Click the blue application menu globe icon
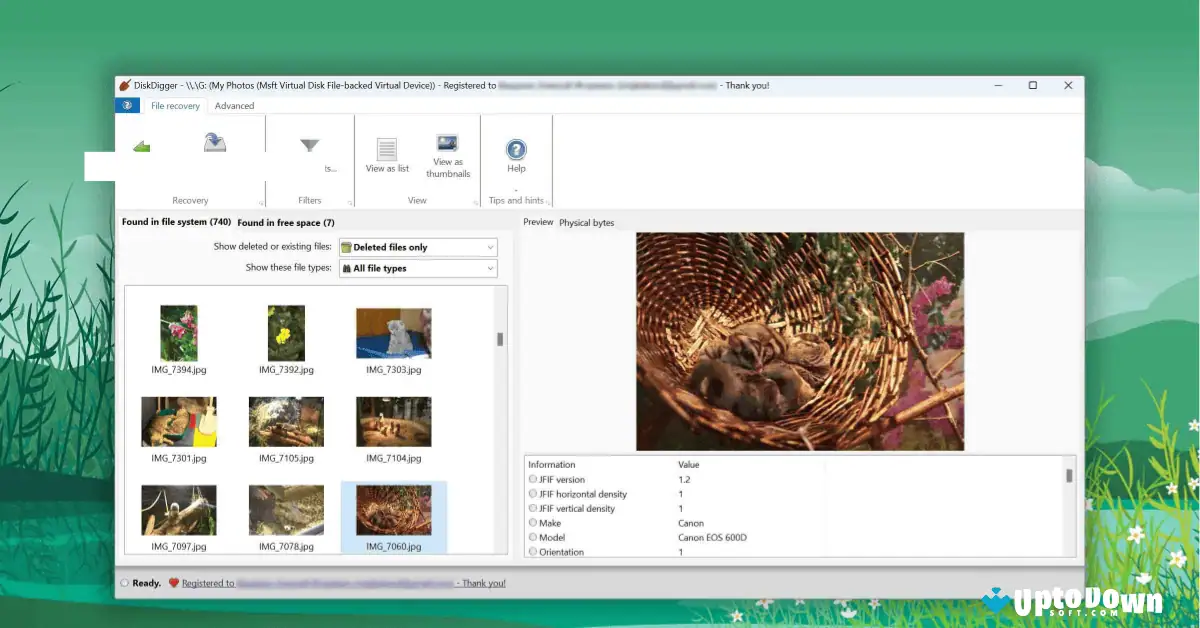The width and height of the screenshot is (1200, 628). (127, 105)
